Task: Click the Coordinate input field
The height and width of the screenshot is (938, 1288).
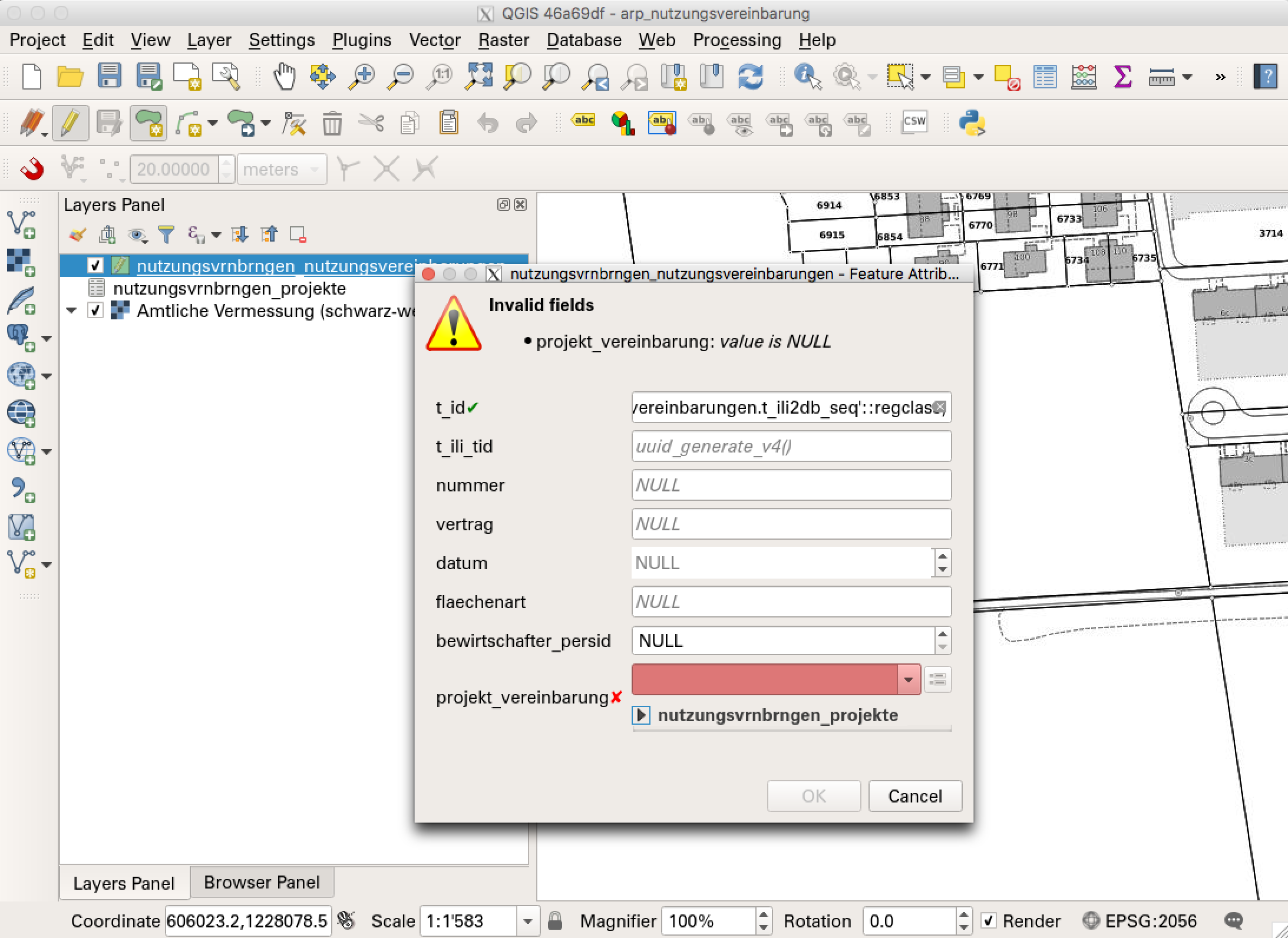Action: (248, 920)
